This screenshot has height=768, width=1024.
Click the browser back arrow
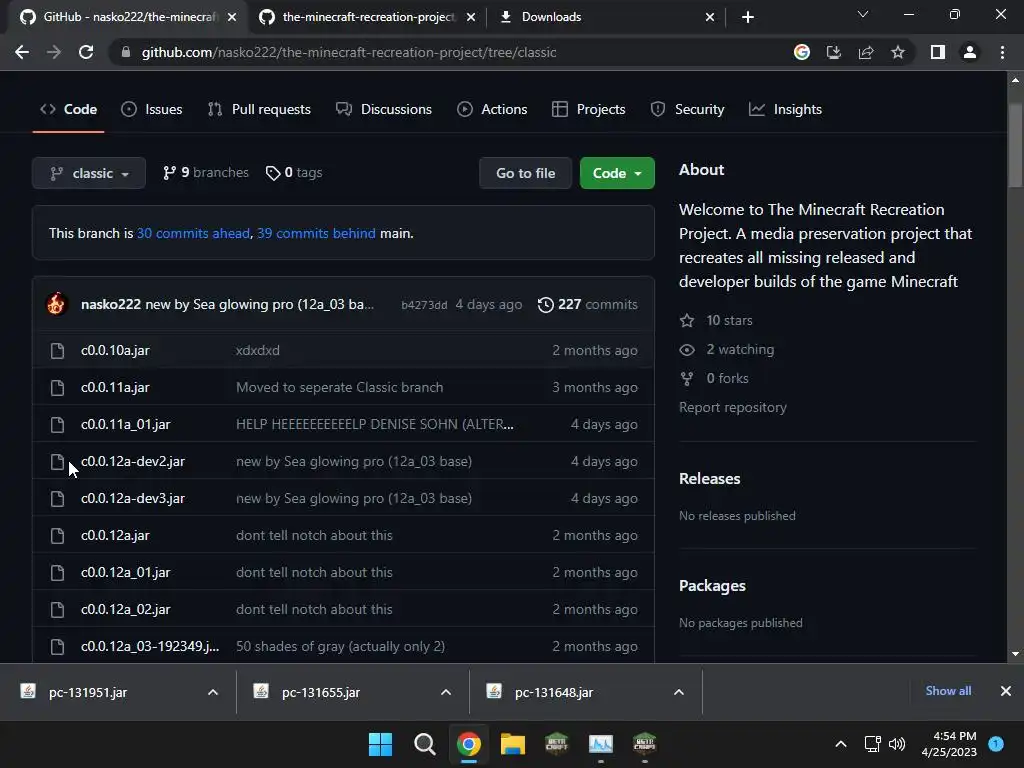pyautogui.click(x=22, y=52)
